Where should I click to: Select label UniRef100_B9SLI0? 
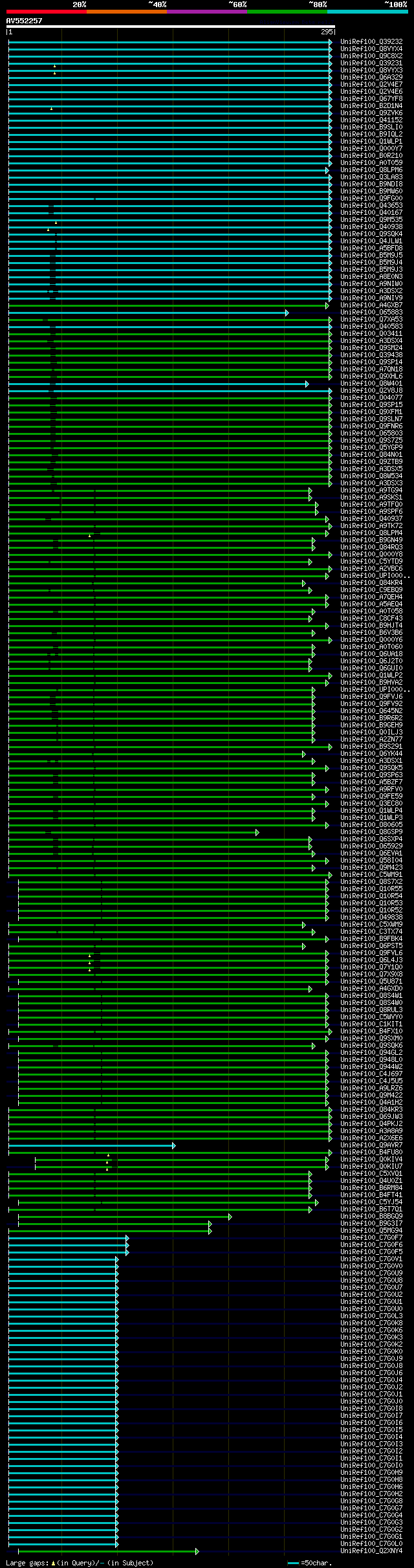pyautogui.click(x=371, y=127)
